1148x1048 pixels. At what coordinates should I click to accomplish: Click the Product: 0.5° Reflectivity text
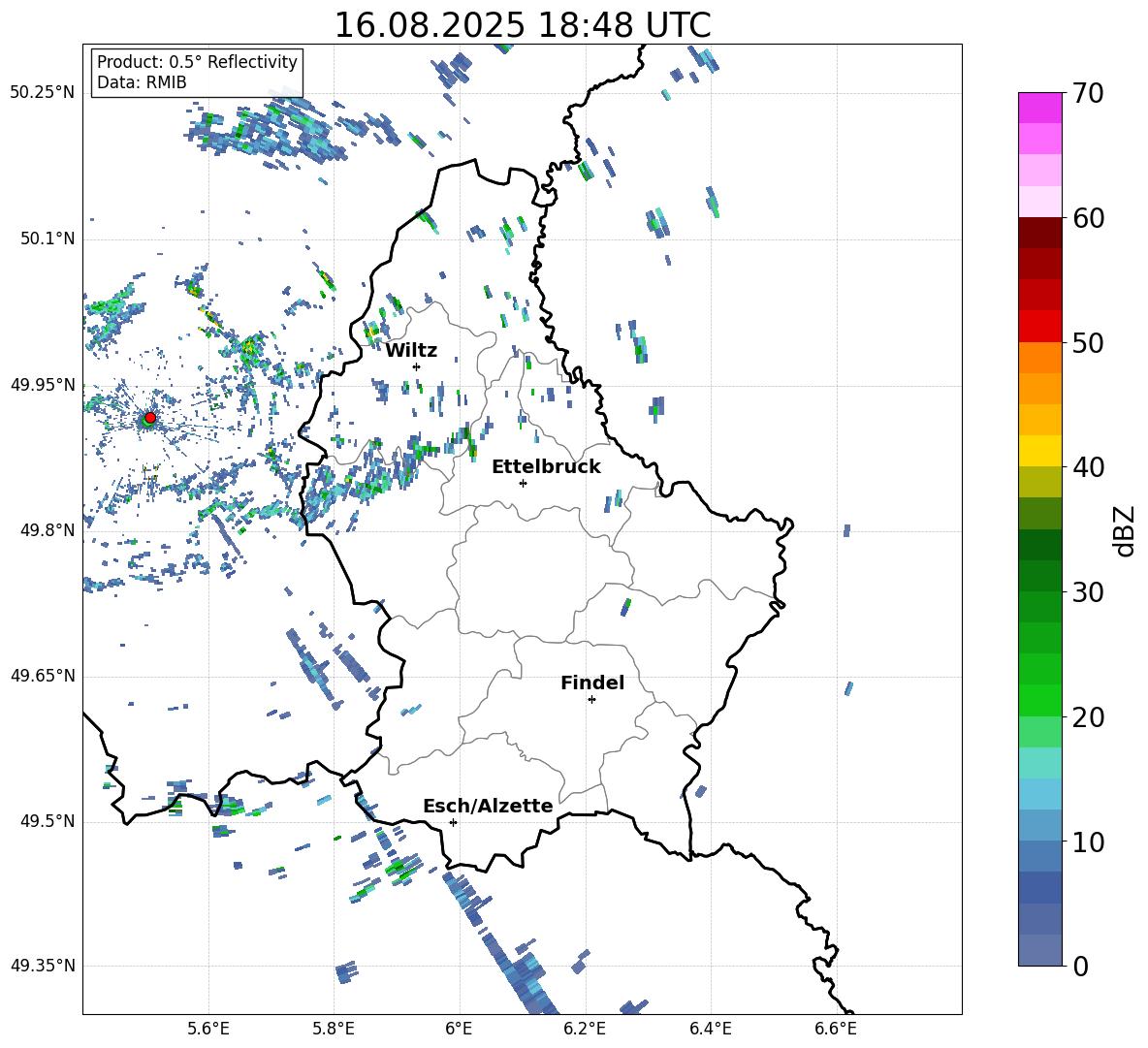197,62
